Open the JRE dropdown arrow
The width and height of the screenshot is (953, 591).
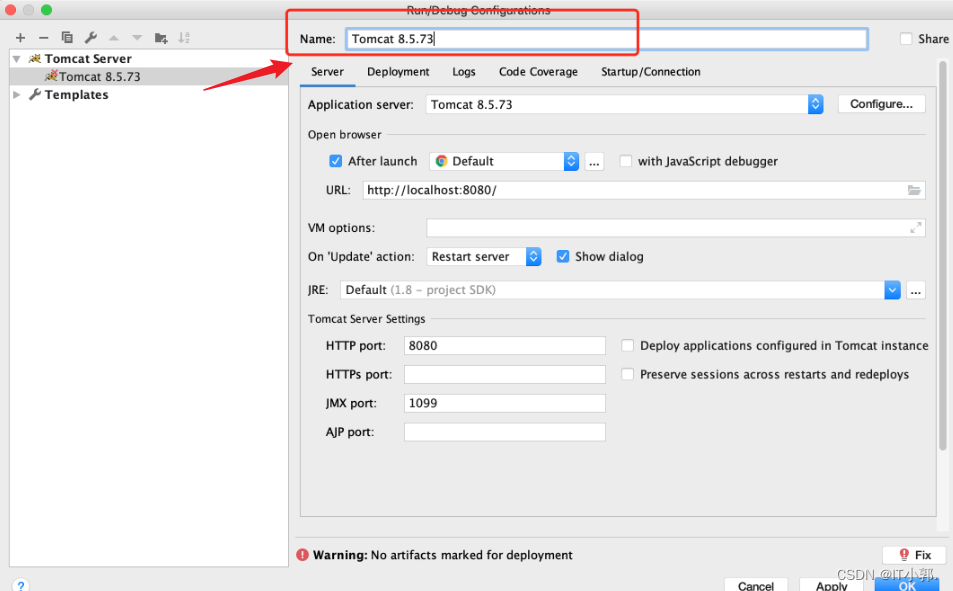coord(892,290)
